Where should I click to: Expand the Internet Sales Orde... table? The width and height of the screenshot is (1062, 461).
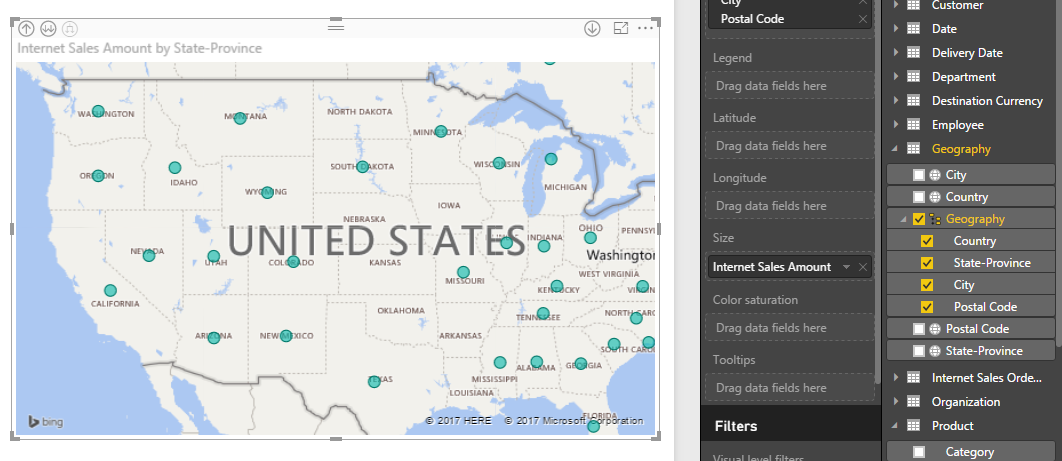pyautogui.click(x=896, y=378)
